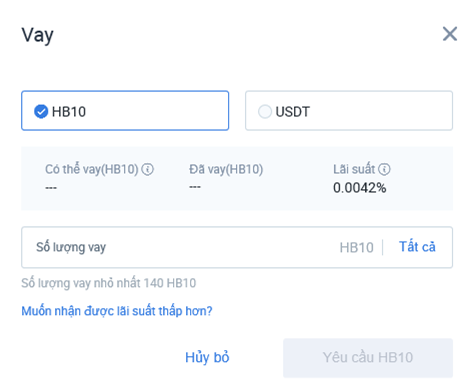Click the Hủy bỏ cancel button
Screen dimensions: 475x392
[x=207, y=357]
